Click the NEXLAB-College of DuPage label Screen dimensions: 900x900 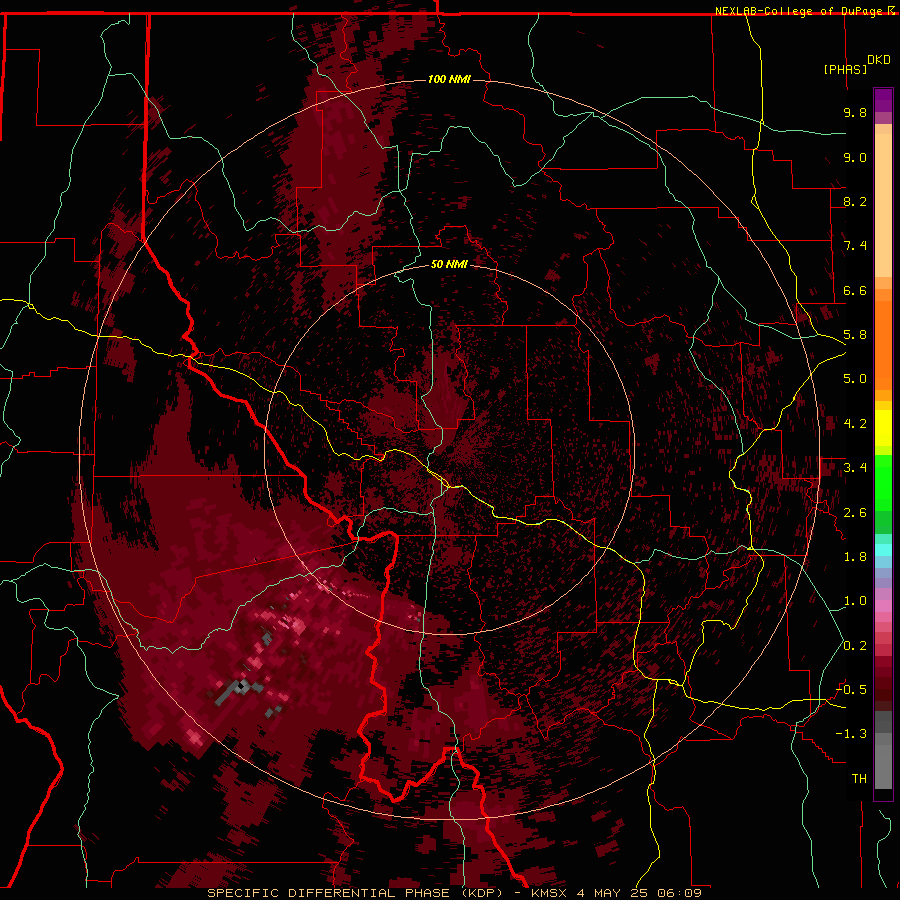[800, 11]
